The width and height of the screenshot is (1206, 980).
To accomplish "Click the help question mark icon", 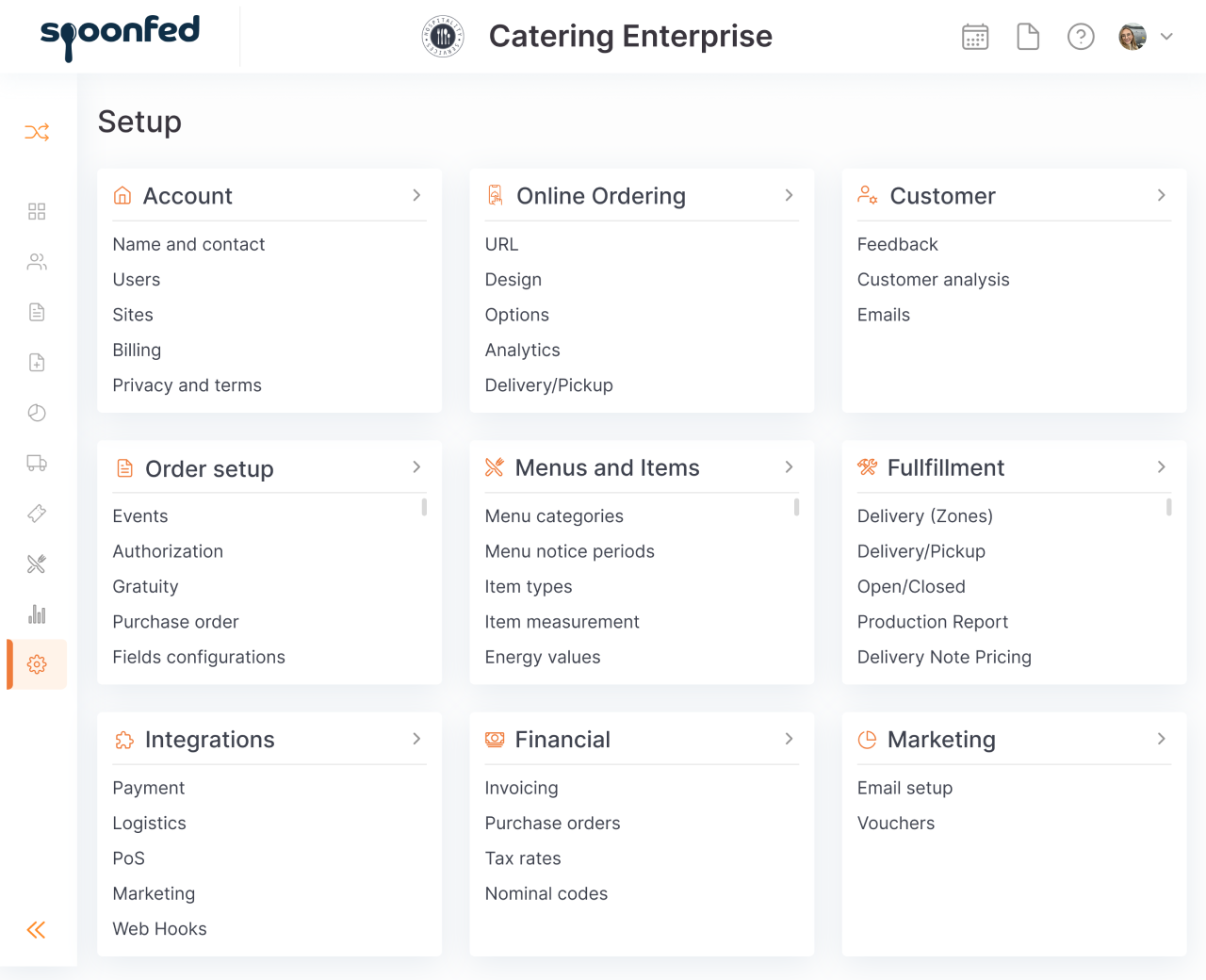I will (1081, 36).
